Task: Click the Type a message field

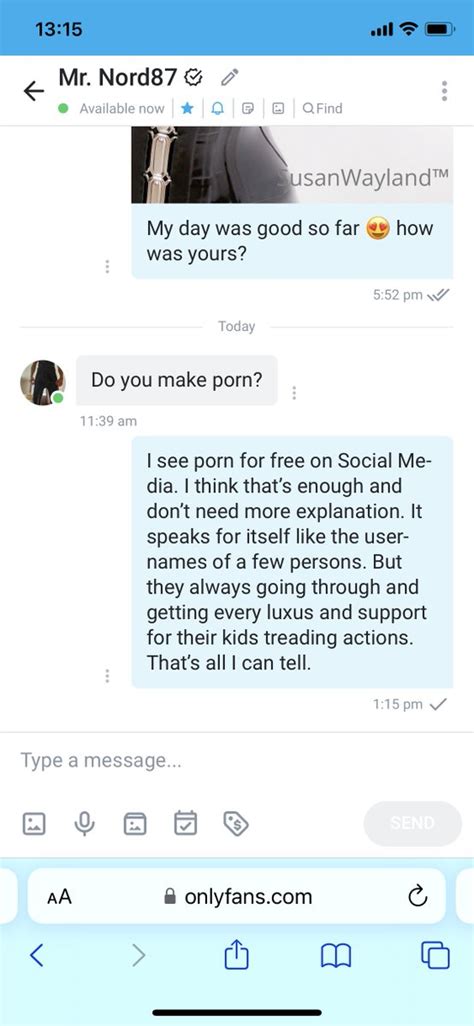Action: click(237, 760)
